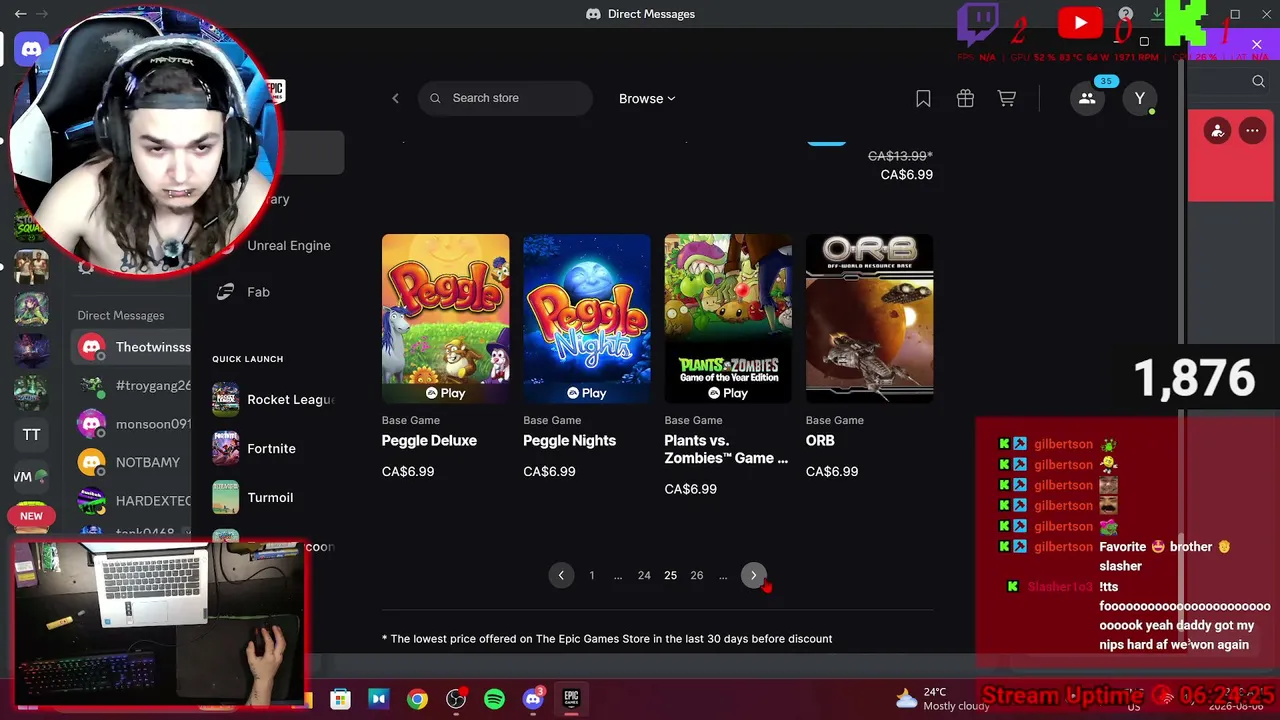Launch Rocket League from its Quick Launch icon

(x=225, y=399)
